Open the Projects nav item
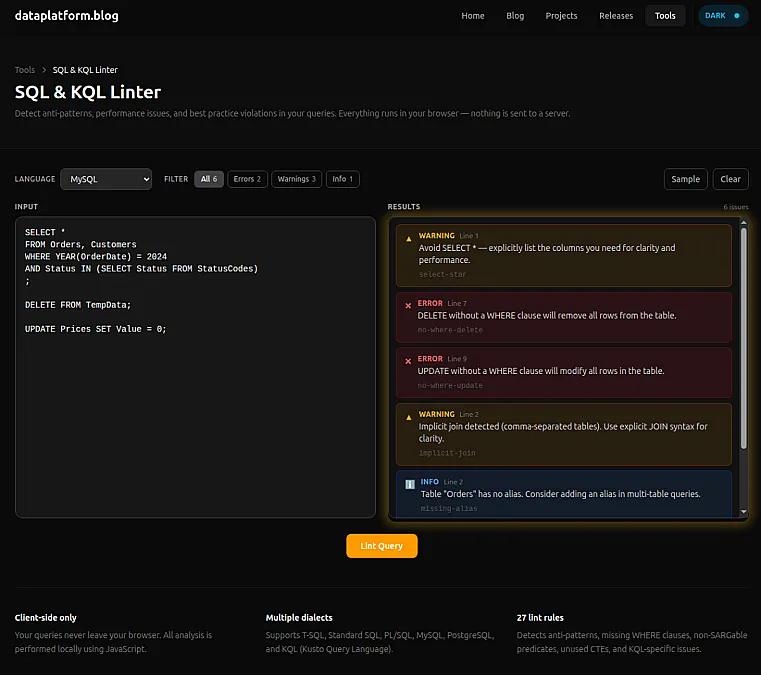Screen dimensions: 761x675 click(561, 16)
